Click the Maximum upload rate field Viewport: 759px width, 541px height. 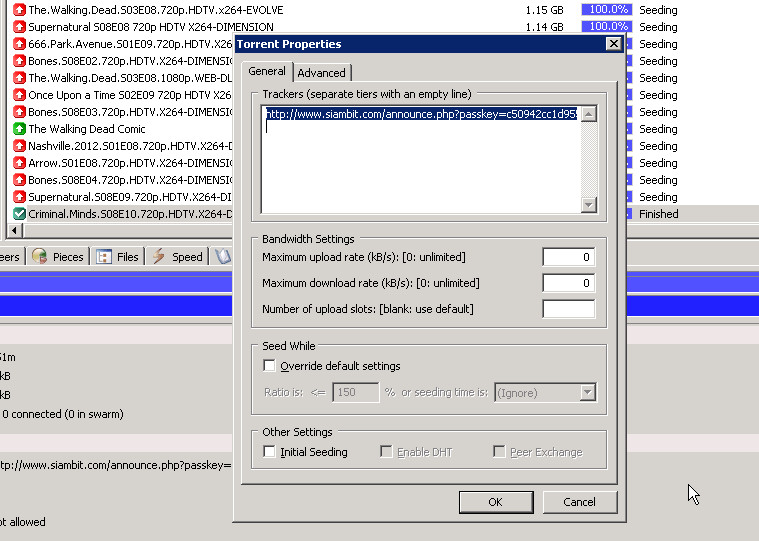click(x=569, y=257)
